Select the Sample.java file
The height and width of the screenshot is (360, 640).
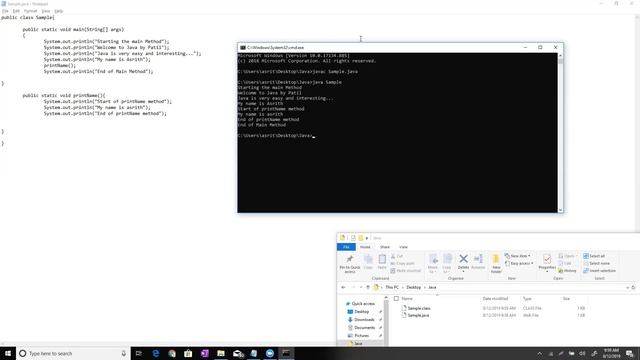click(x=418, y=315)
